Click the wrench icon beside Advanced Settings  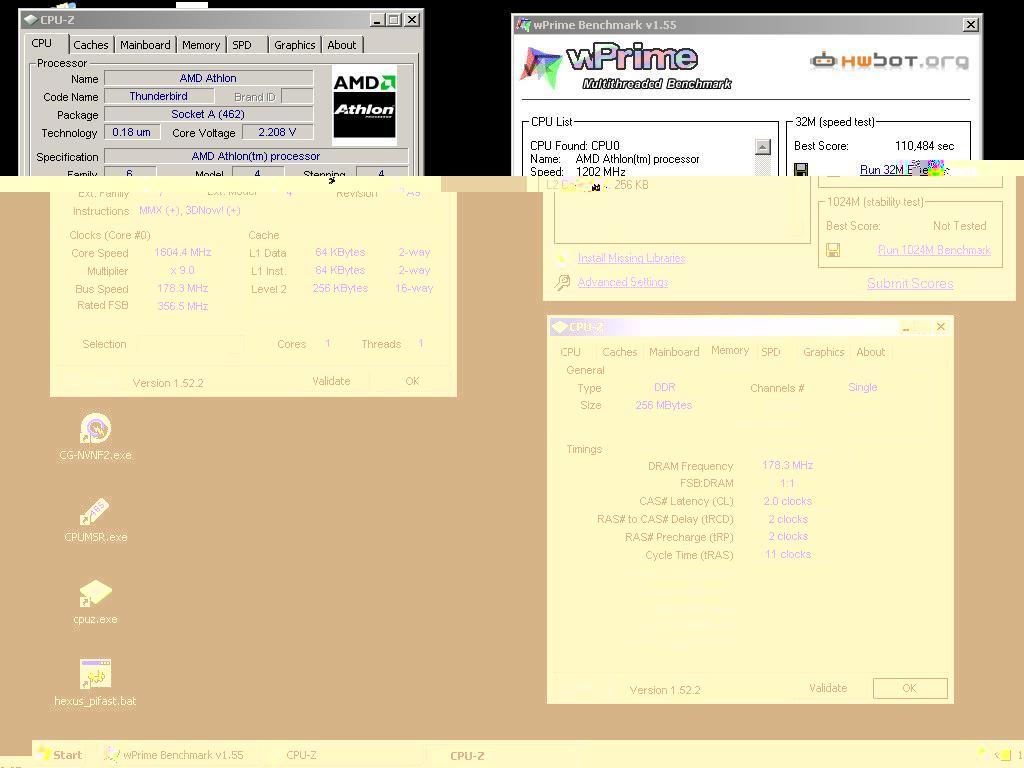pos(562,282)
